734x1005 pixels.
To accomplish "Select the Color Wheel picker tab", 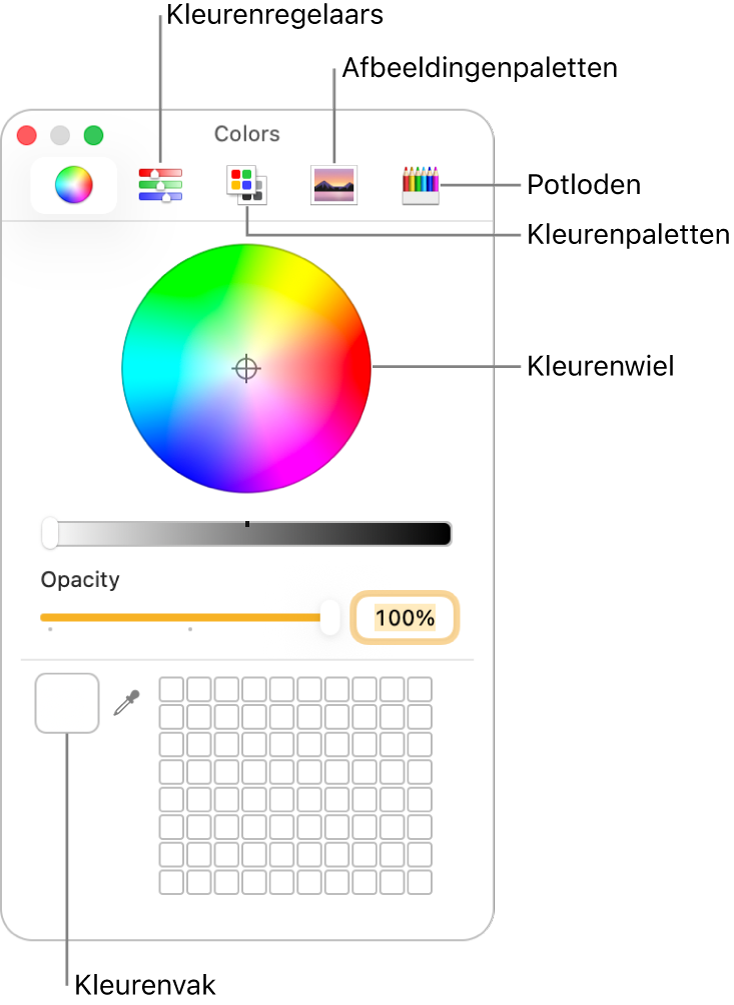I will point(73,185).
